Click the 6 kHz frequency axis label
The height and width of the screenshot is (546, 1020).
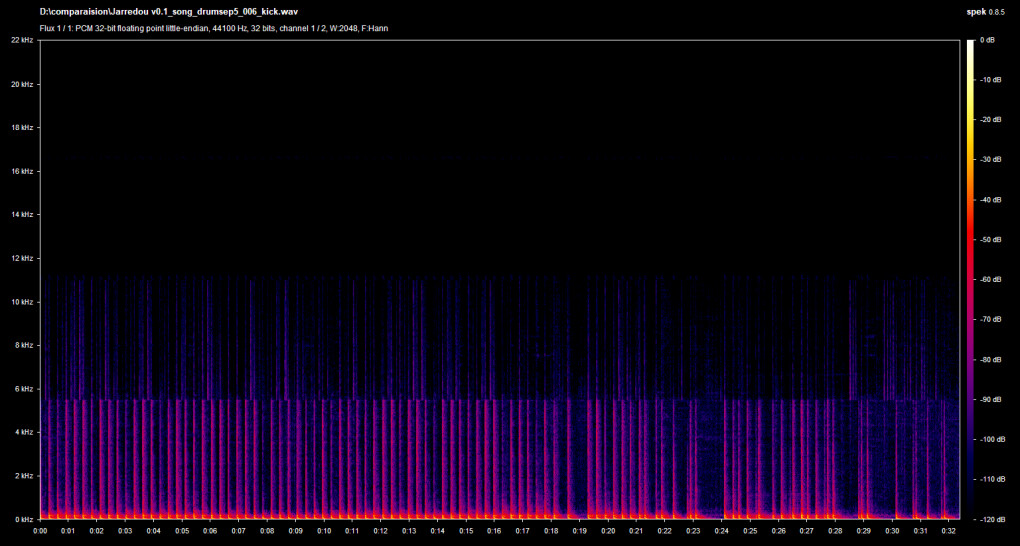[x=25, y=389]
